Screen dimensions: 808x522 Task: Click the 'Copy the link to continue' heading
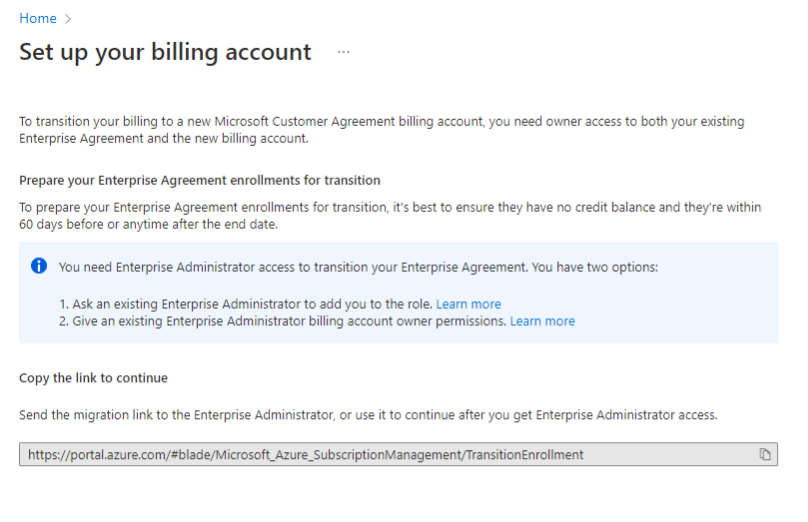pyautogui.click(x=93, y=378)
